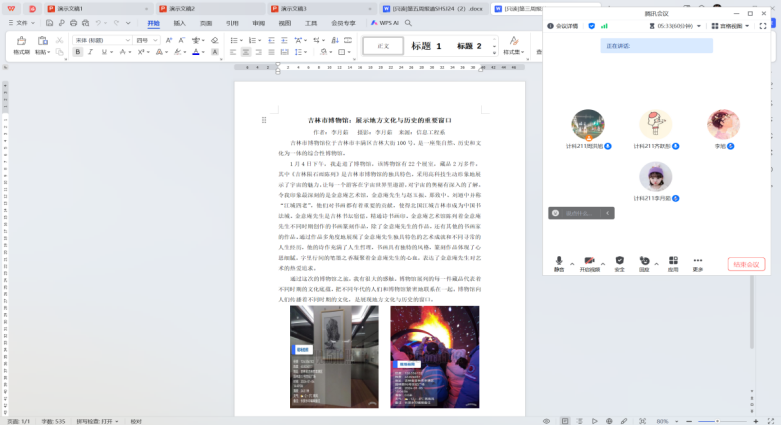
Task: Open the 安全 security shield icon
Action: pos(619,261)
